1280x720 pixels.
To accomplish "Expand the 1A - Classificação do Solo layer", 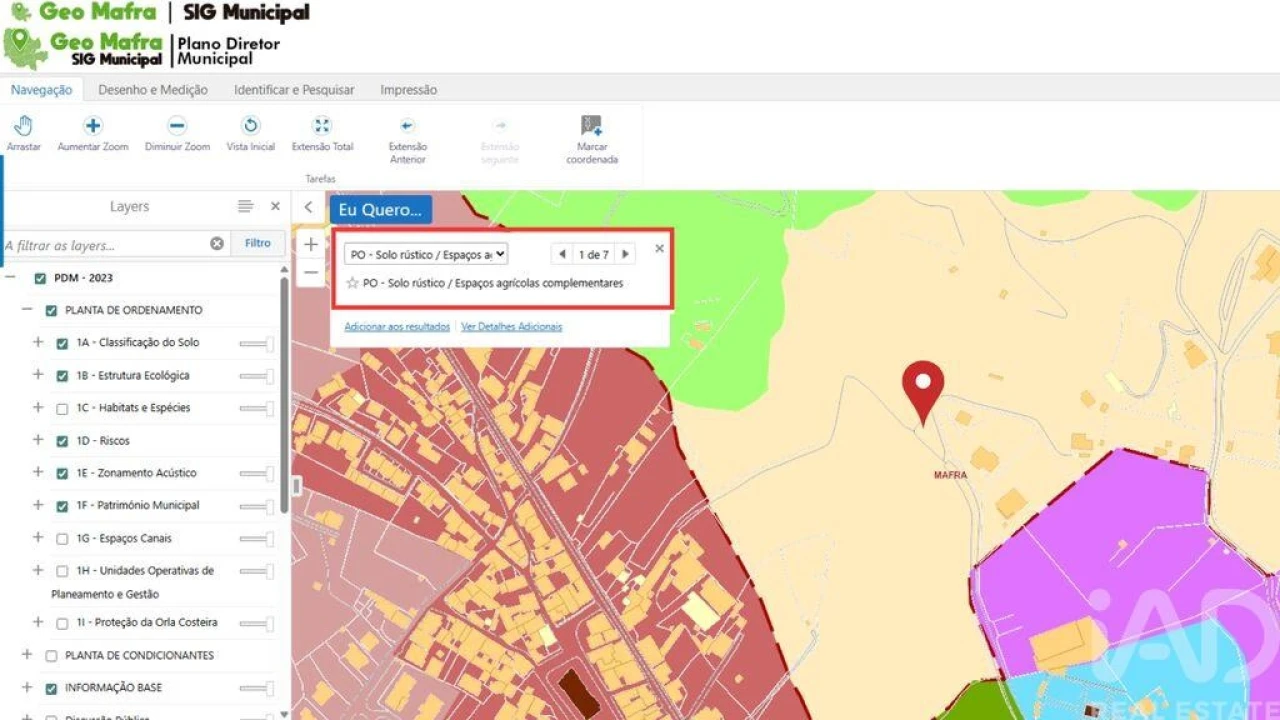I will tap(38, 342).
